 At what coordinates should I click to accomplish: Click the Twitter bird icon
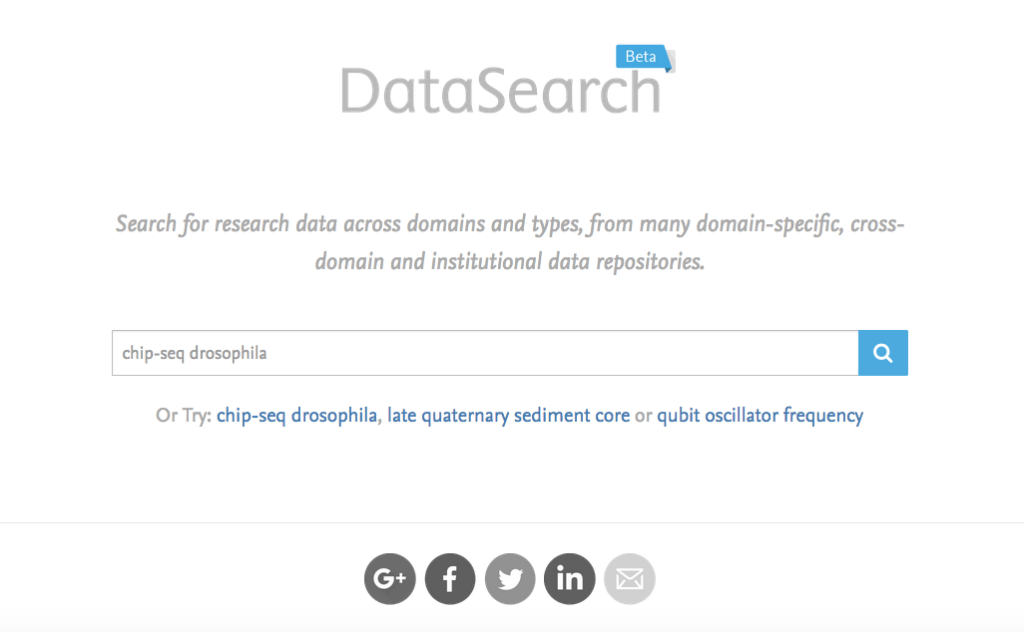tap(510, 578)
